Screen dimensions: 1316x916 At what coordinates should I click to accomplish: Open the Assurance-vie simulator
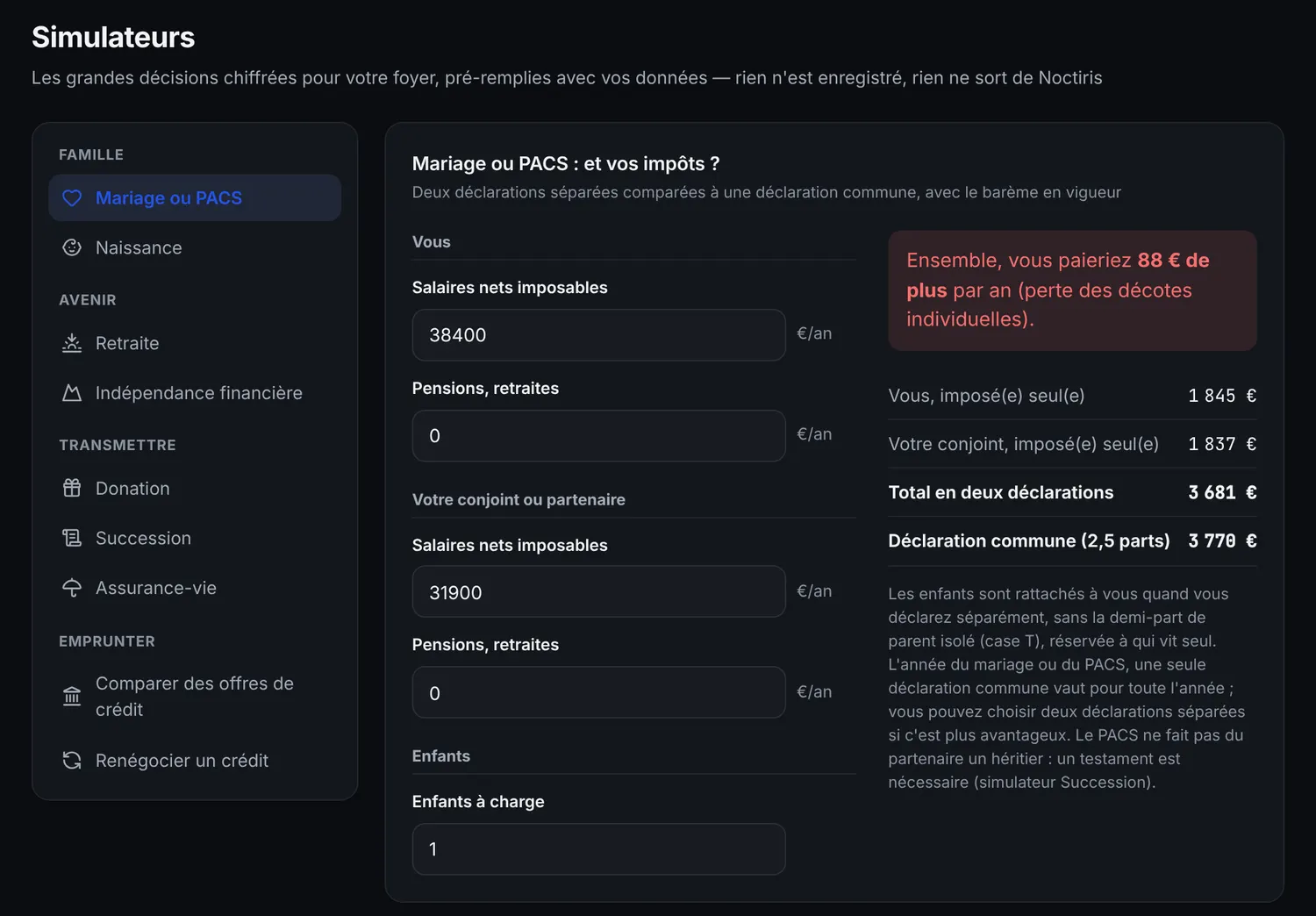195,588
